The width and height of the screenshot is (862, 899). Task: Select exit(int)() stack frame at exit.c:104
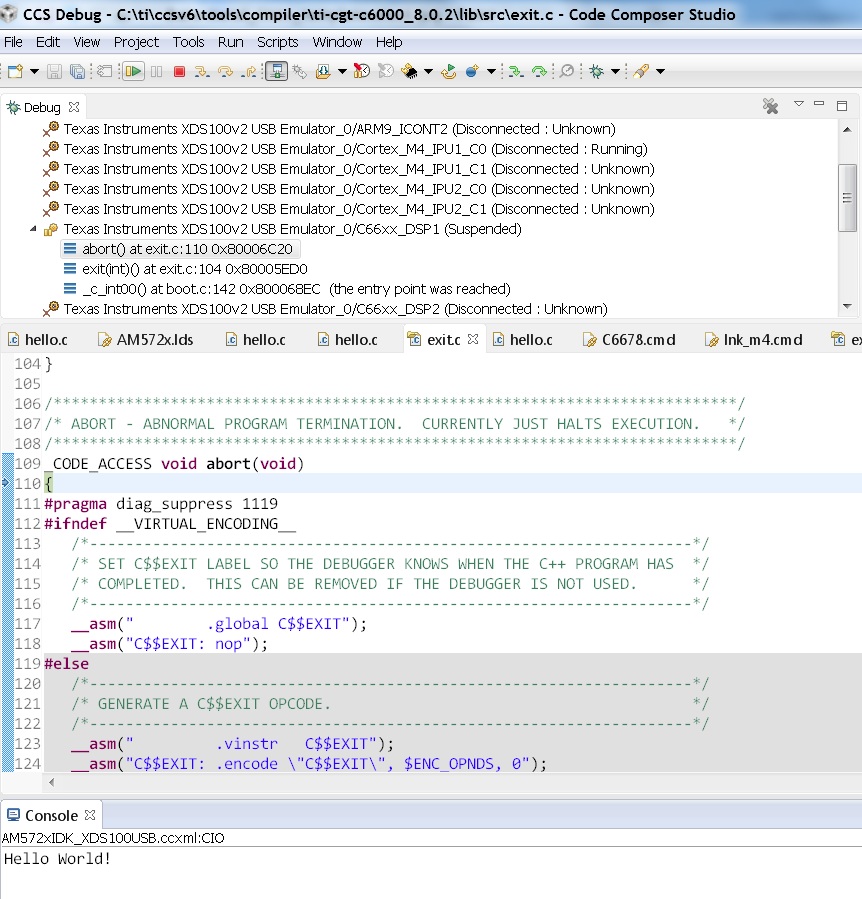tap(194, 269)
